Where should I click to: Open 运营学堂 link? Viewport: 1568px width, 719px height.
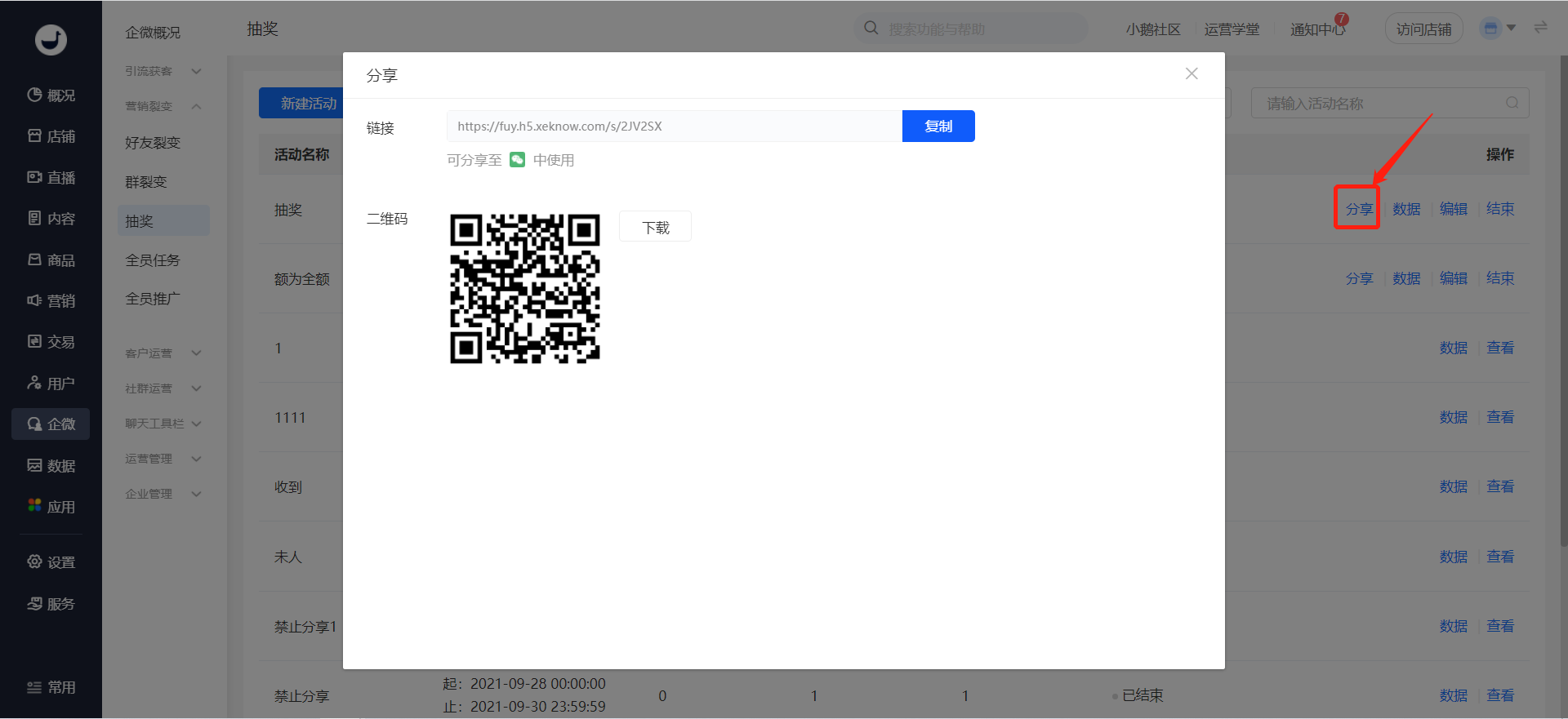(x=1232, y=29)
